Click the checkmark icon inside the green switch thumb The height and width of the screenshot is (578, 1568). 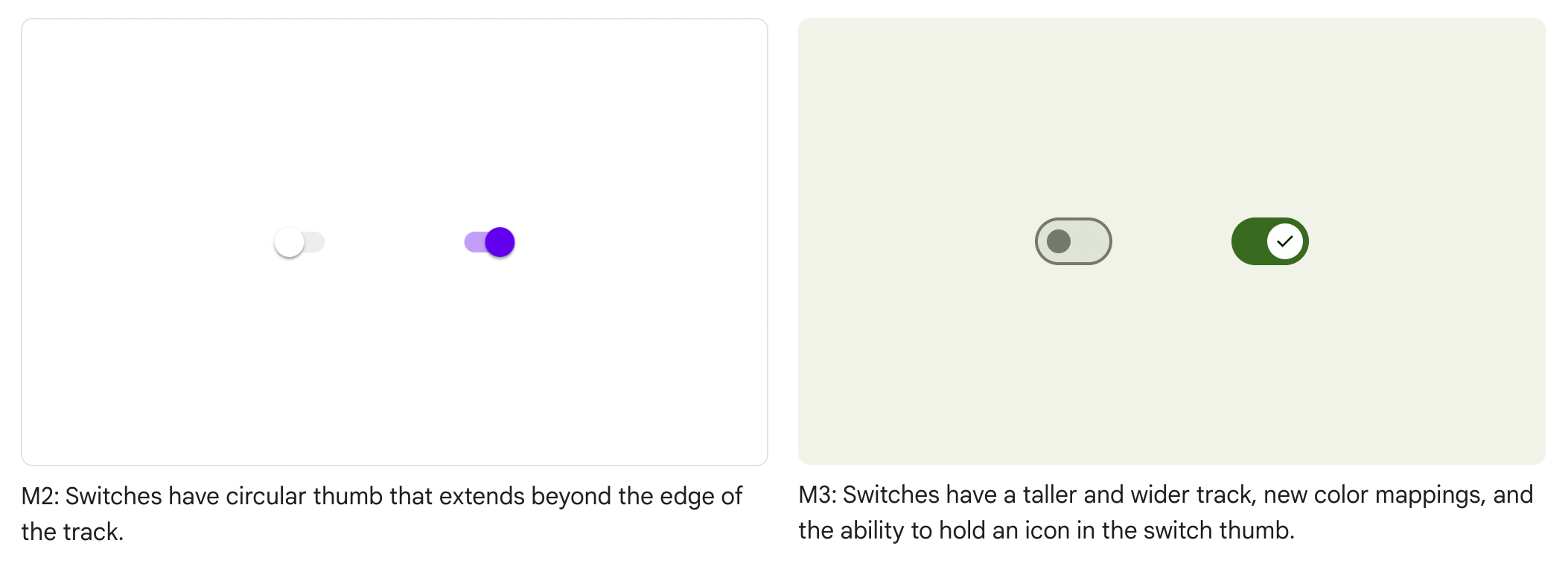(1284, 241)
